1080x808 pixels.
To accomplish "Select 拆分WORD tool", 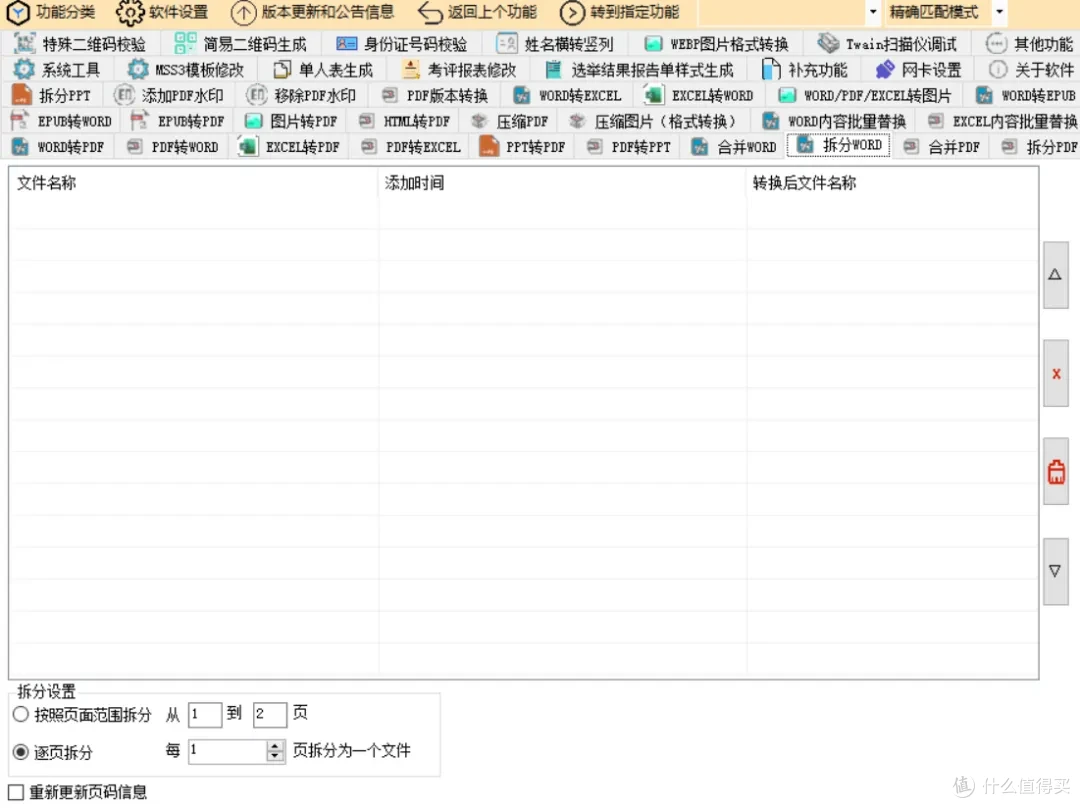I will pos(839,145).
